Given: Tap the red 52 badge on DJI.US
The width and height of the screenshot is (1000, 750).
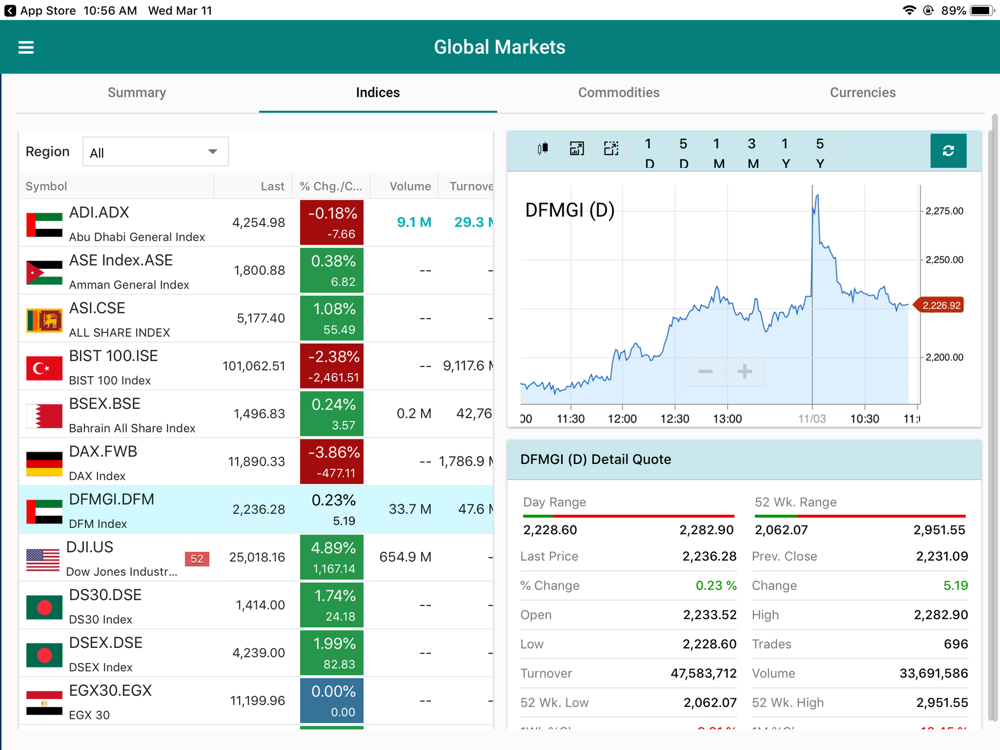Looking at the screenshot, I should click(x=196, y=559).
